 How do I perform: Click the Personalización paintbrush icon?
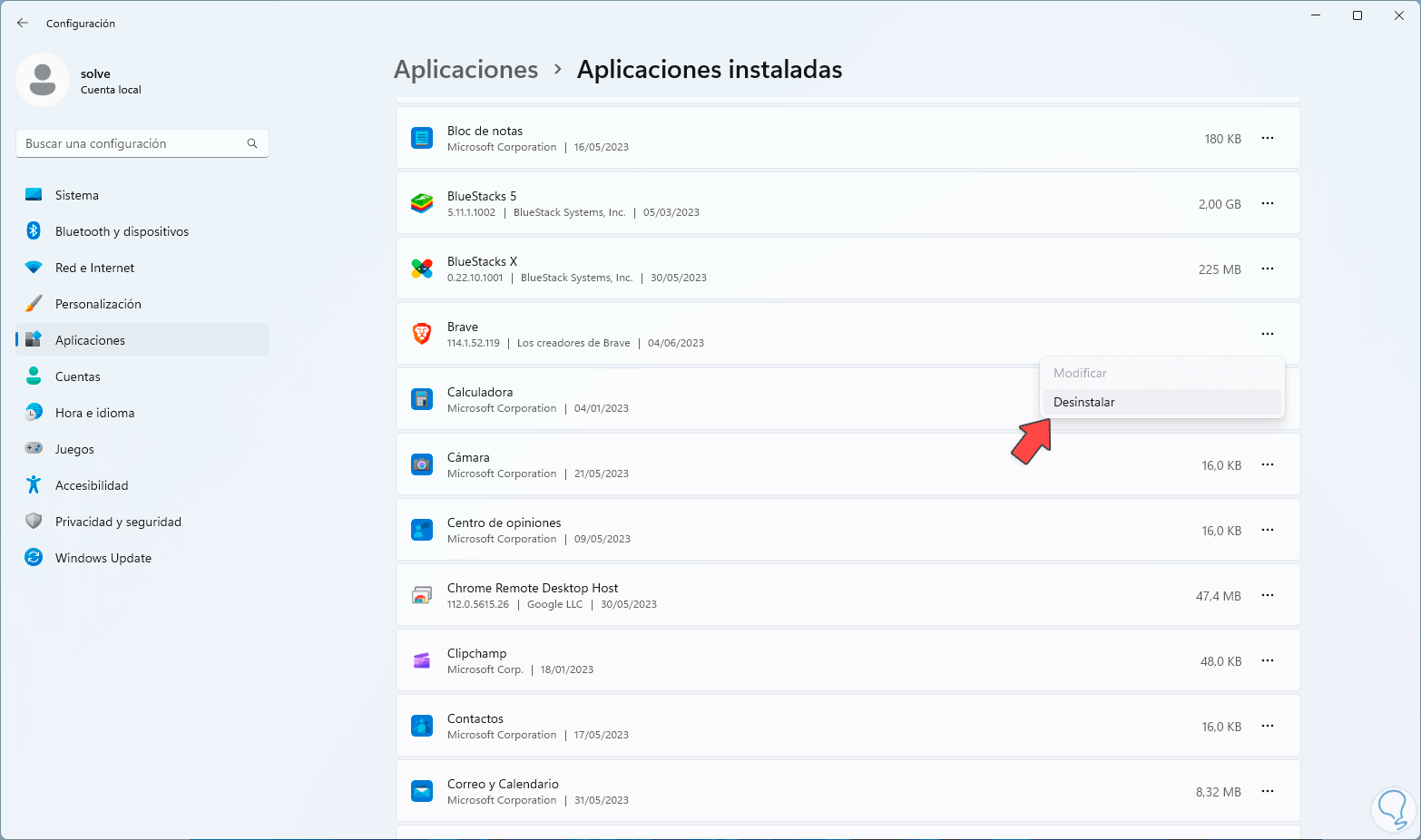tap(34, 304)
